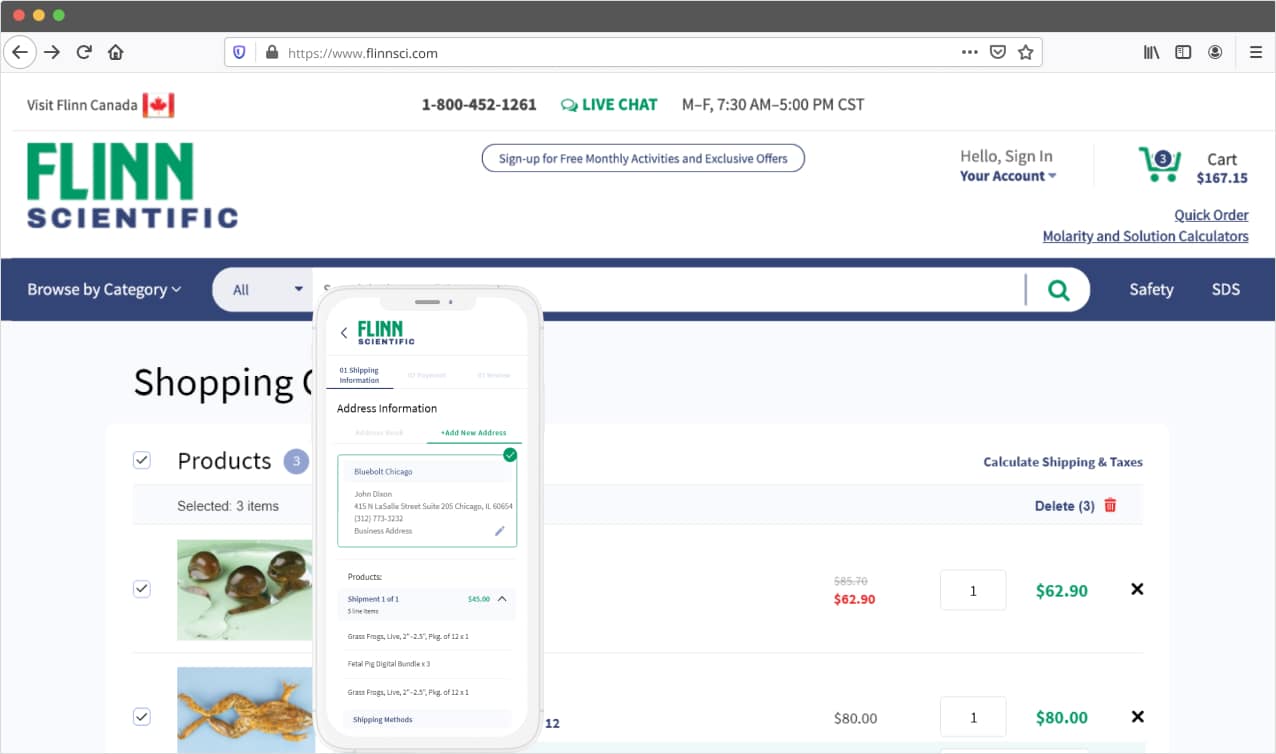The image size is (1276, 754).
Task: Click Sign-up for Free Monthly Activities button
Action: tap(643, 158)
